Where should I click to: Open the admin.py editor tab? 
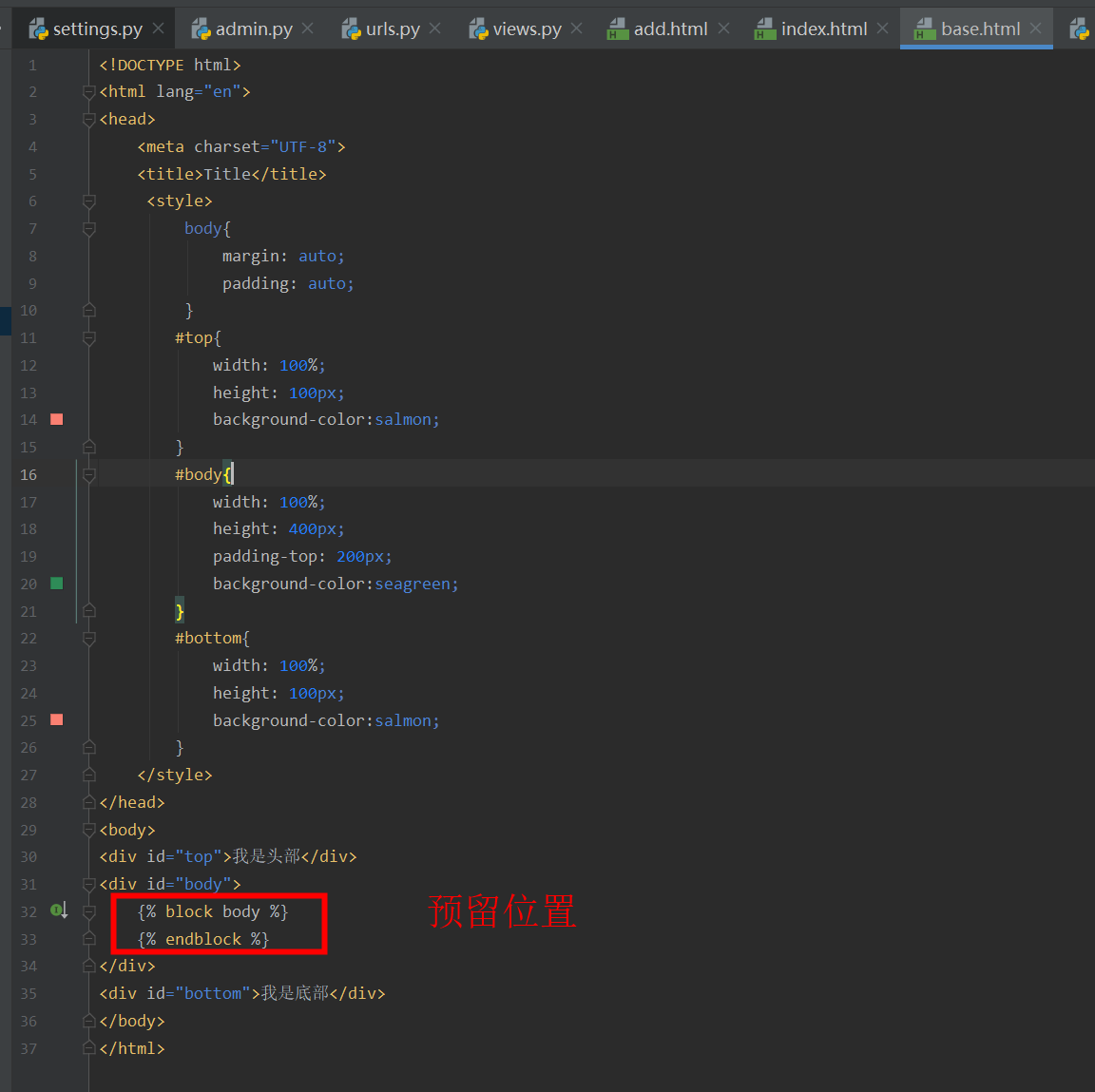pos(254,29)
